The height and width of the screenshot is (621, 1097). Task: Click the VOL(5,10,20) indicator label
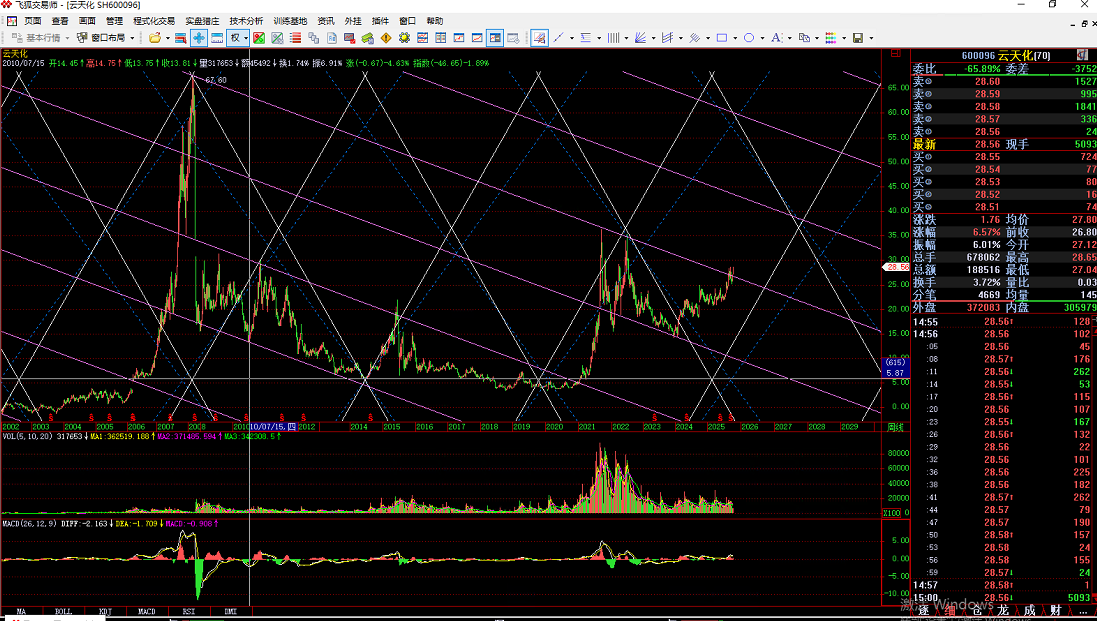coord(28,436)
